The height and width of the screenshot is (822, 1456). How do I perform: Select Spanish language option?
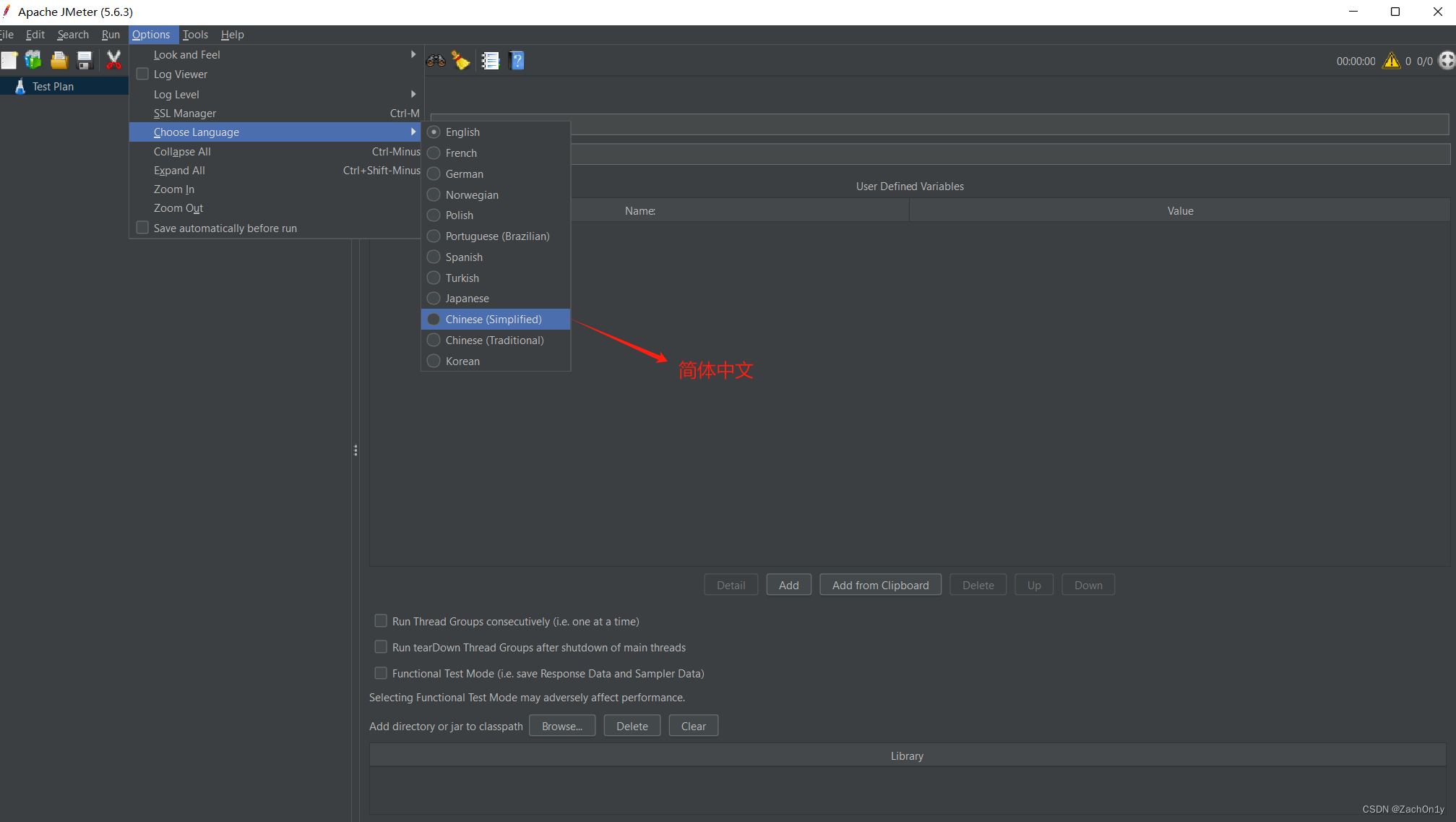[x=496, y=257]
